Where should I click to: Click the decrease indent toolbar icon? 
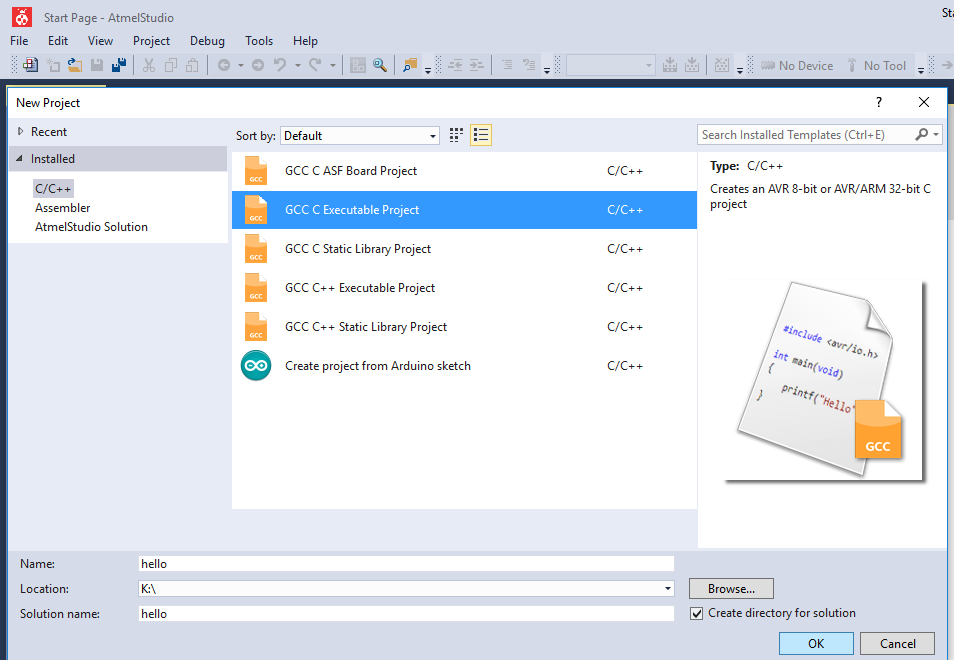pyautogui.click(x=455, y=65)
